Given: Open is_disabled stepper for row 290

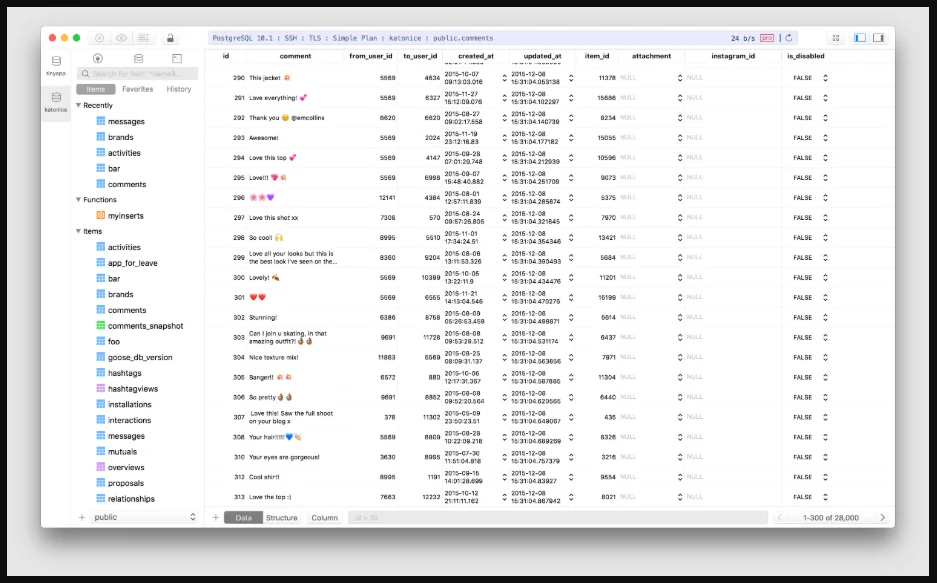Looking at the screenshot, I should (x=825, y=78).
